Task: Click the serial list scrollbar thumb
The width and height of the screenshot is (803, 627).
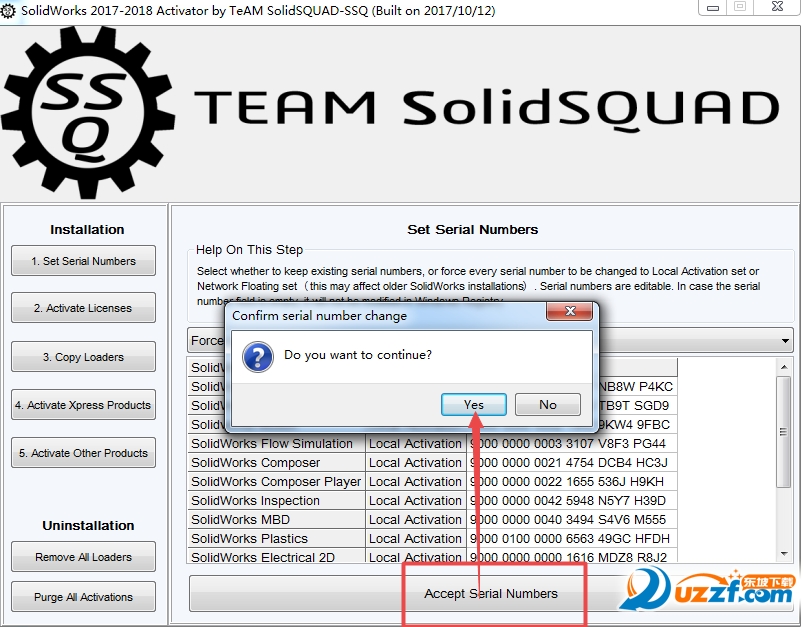Action: tap(784, 432)
